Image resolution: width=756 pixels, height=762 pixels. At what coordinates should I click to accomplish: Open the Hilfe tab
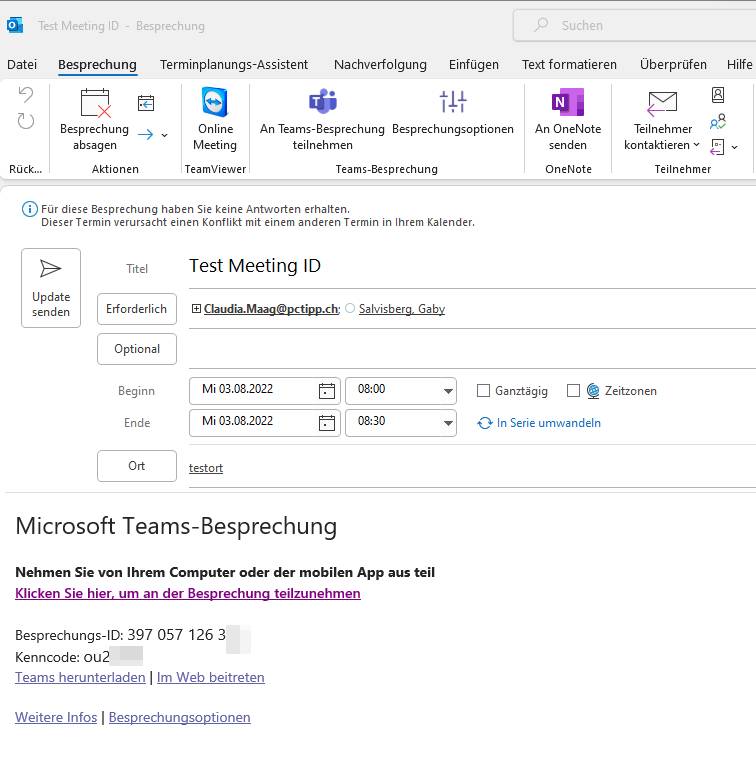[739, 65]
